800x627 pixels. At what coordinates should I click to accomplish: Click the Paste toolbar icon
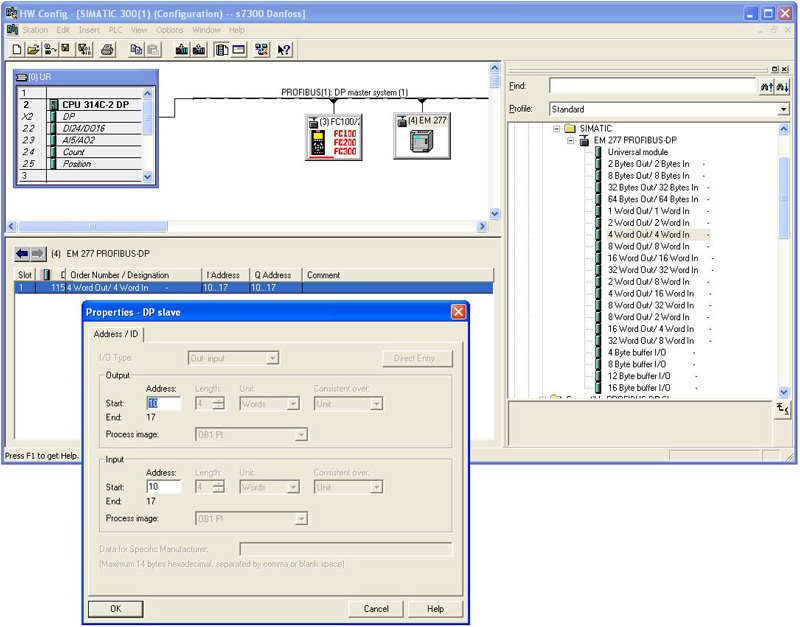coord(153,49)
